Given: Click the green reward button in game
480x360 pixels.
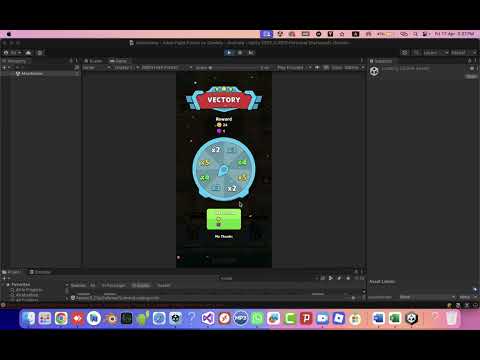Looking at the screenshot, I should click(224, 219).
